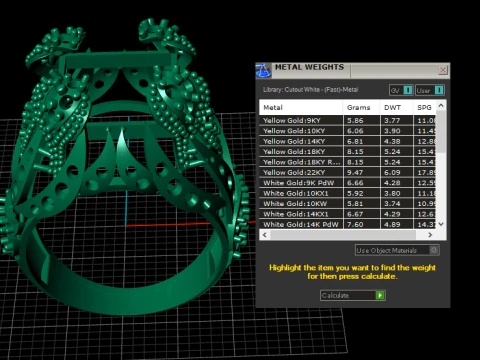
Task: Select the Yellow Gold:22KY row
Action: pos(347,172)
